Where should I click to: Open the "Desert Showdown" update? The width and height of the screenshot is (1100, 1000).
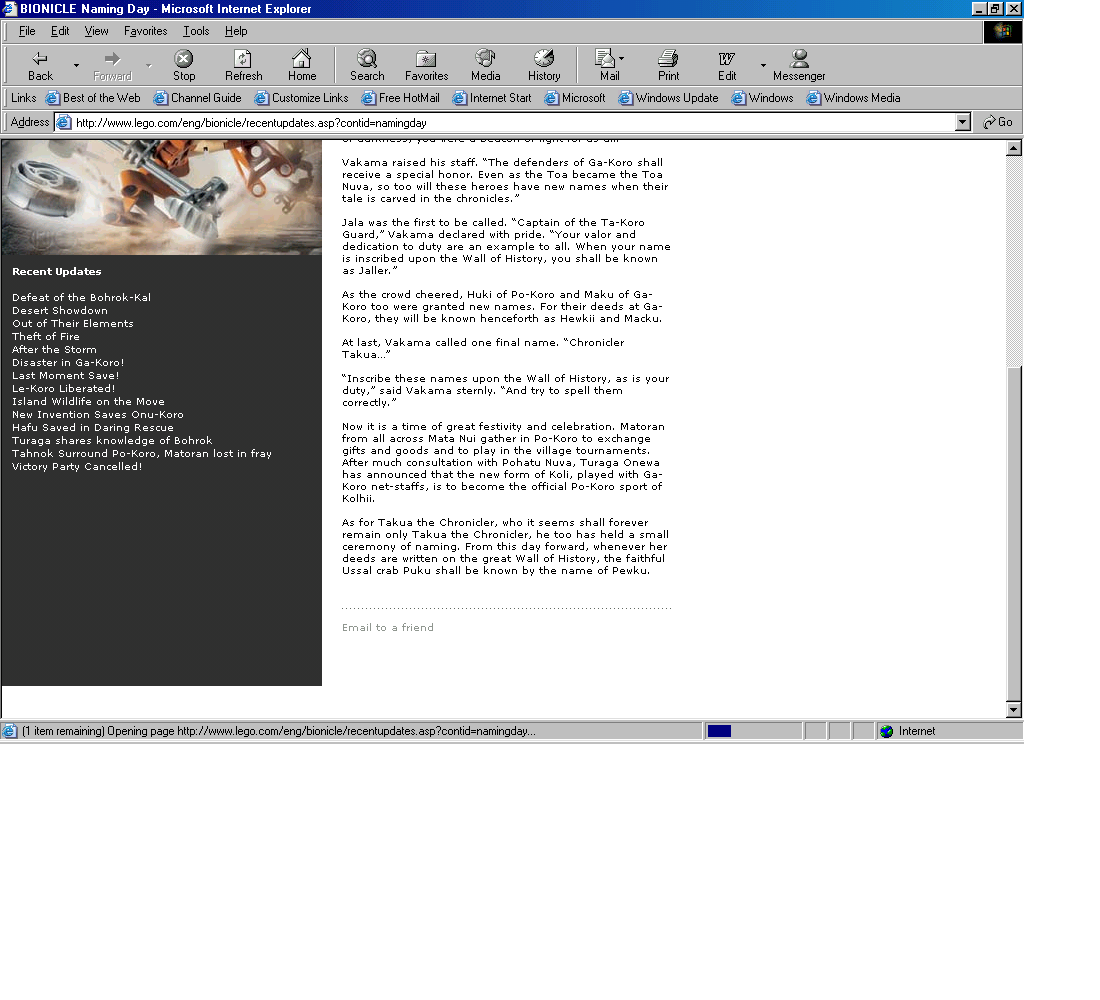coord(60,310)
